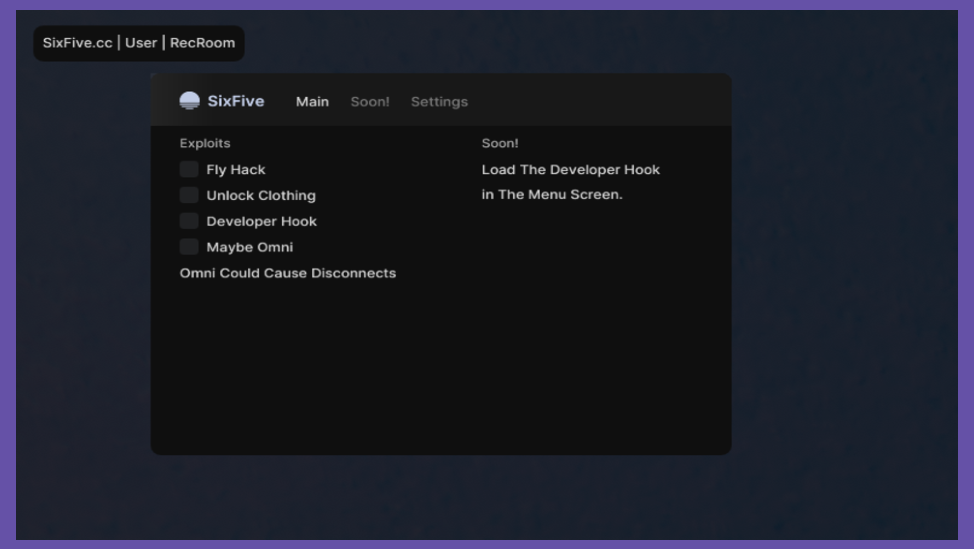Toggle the Unlock Clothing checkbox
The width and height of the screenshot is (974, 549).
coord(189,195)
